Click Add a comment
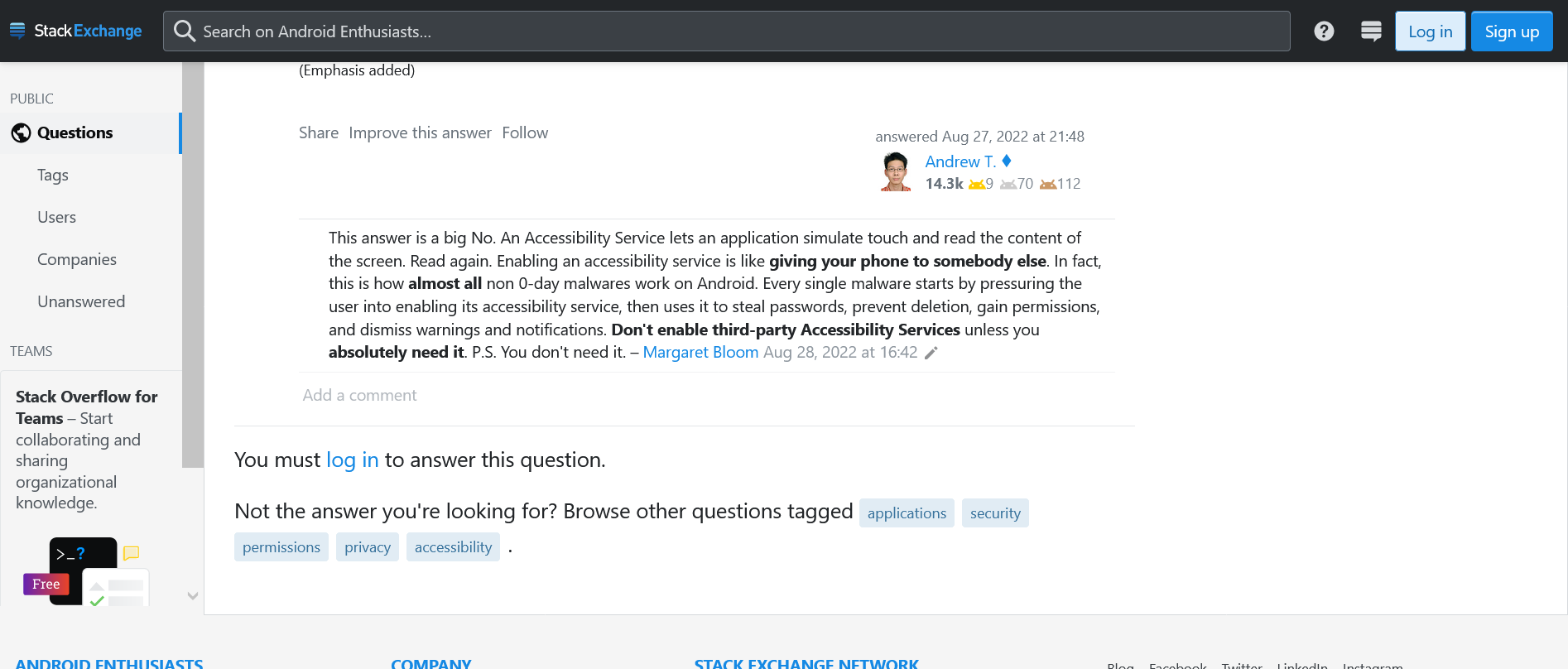The width and height of the screenshot is (1568, 669). click(x=359, y=396)
